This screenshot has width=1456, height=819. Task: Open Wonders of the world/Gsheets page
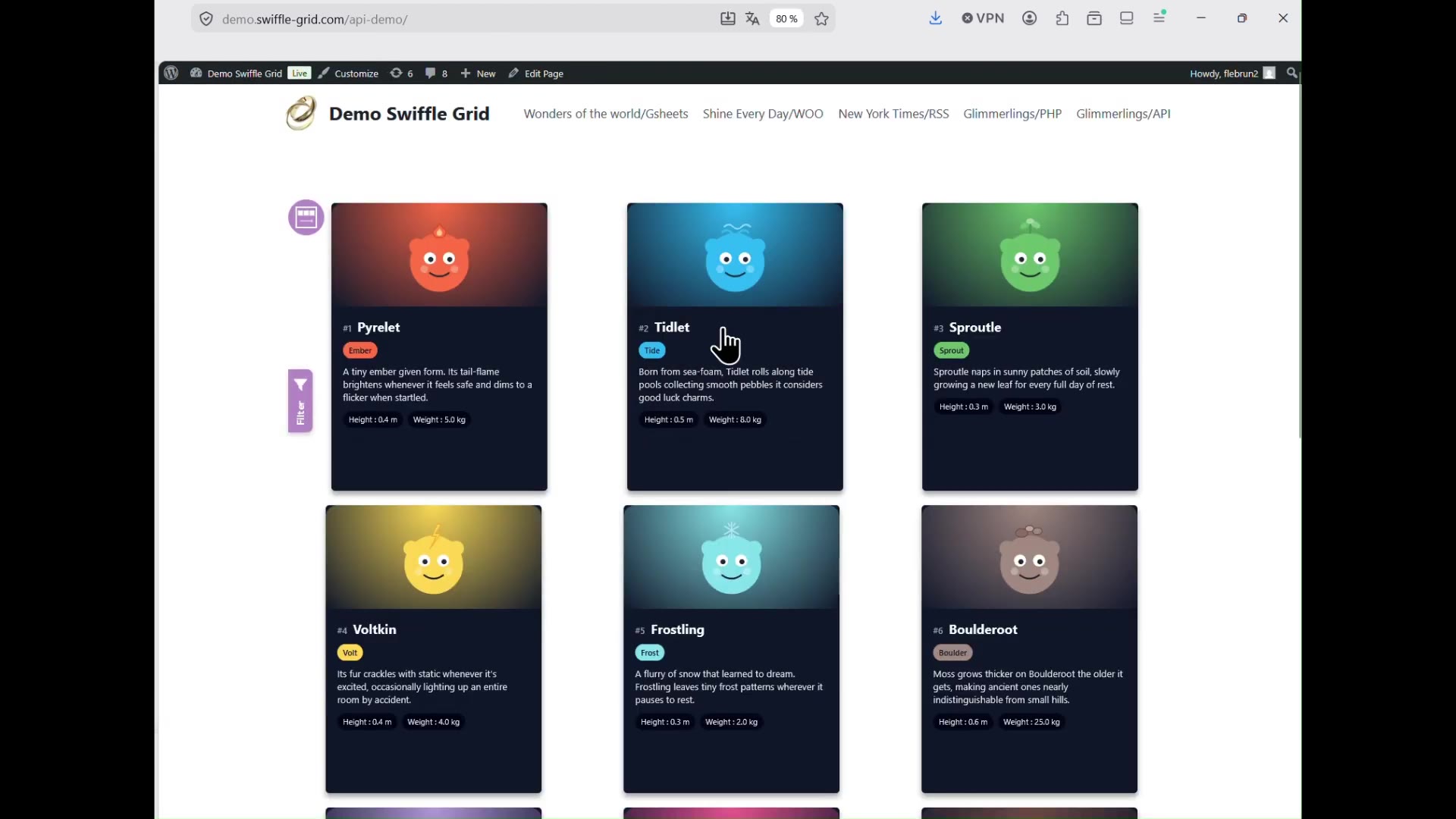tap(606, 114)
